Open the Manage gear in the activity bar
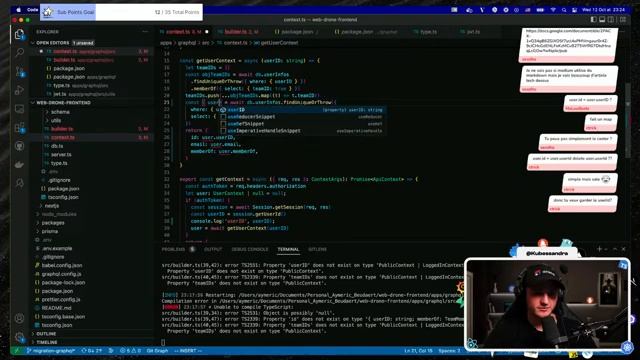 [19, 337]
